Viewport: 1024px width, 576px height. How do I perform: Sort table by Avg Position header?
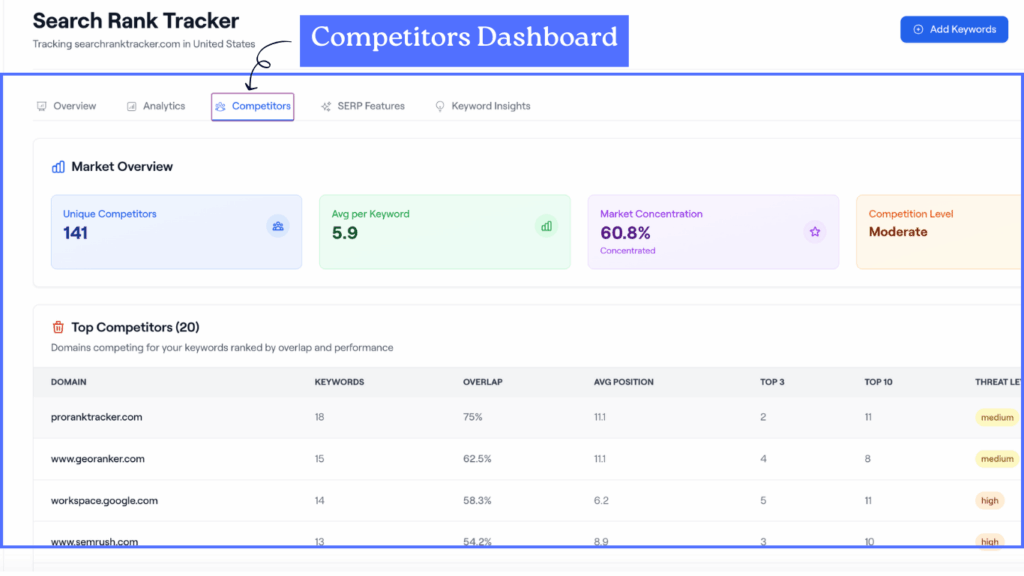[x=623, y=382]
